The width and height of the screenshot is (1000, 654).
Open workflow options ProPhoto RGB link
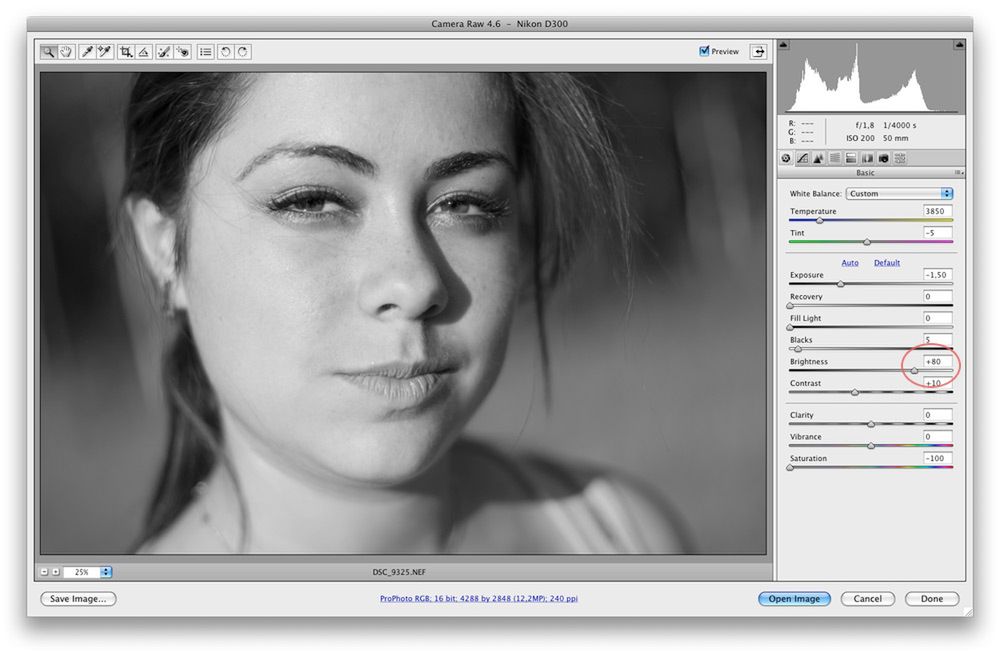click(479, 598)
